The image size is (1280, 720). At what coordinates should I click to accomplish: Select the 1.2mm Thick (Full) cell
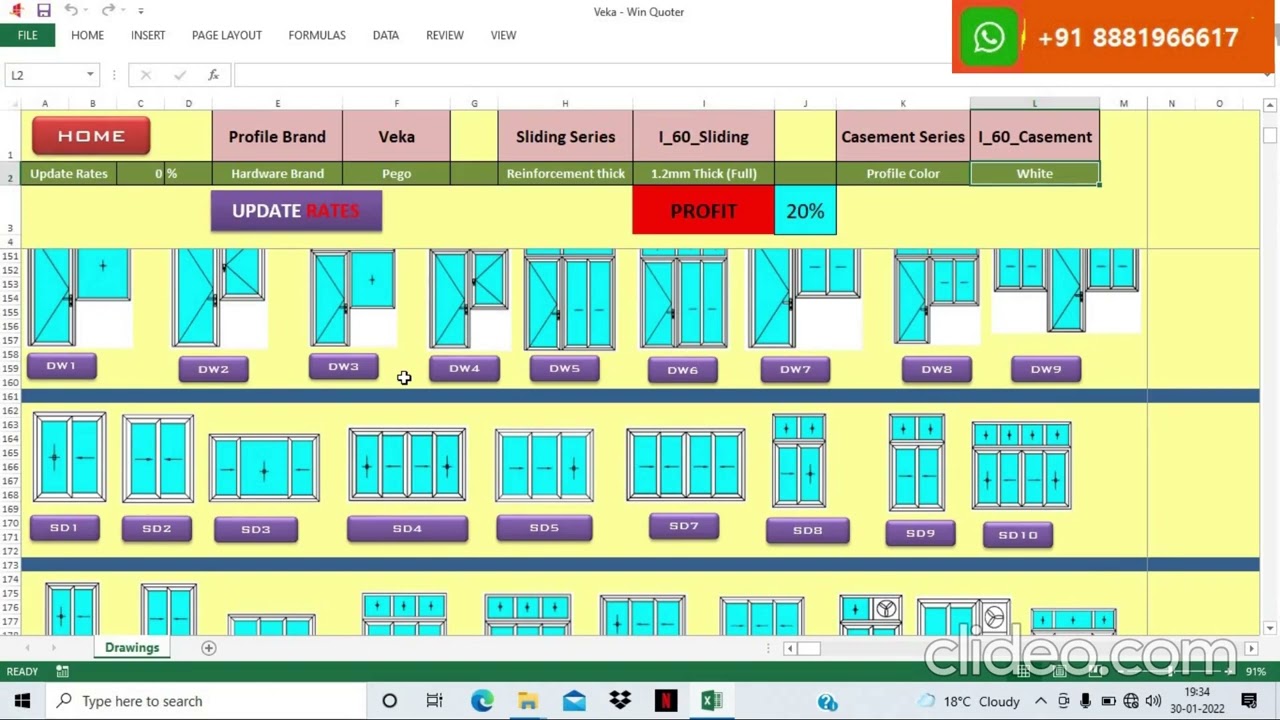[703, 174]
